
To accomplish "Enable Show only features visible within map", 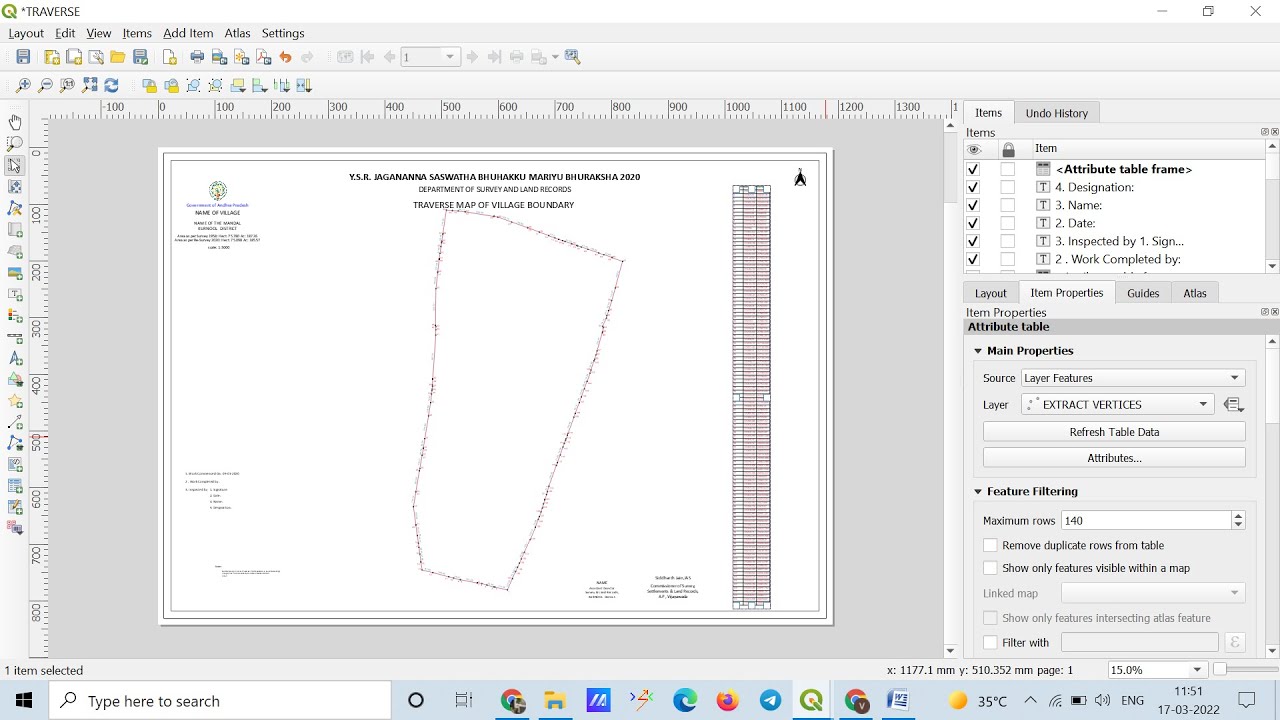I will 990,568.
